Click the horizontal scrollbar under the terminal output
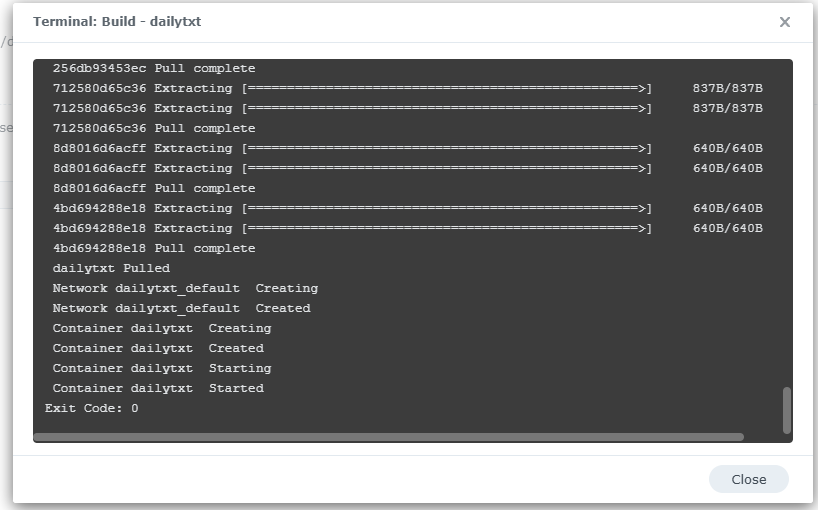The image size is (818, 510). [x=388, y=437]
